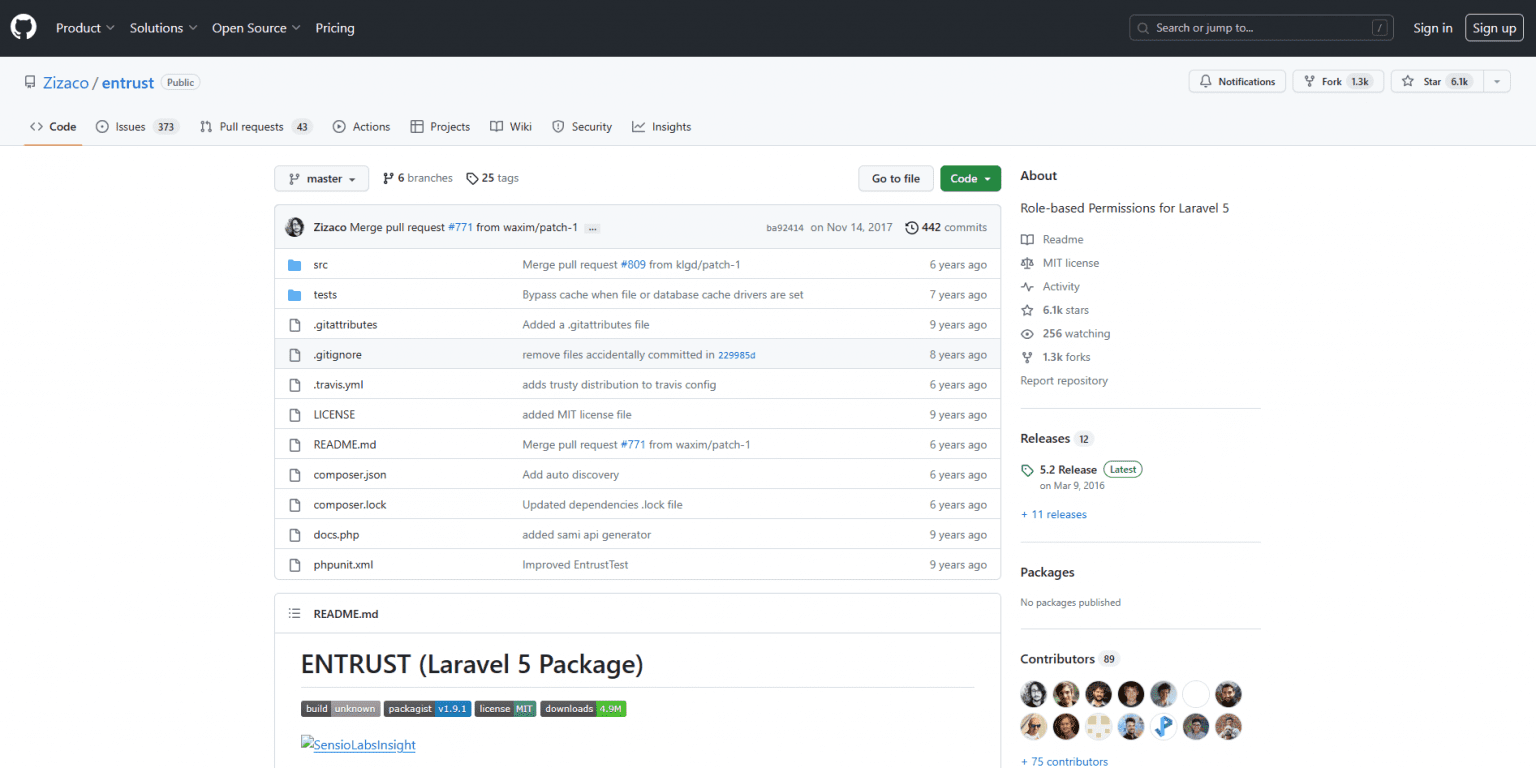Open the master branch dropdown
This screenshot has height=768, width=1536.
[x=321, y=177]
